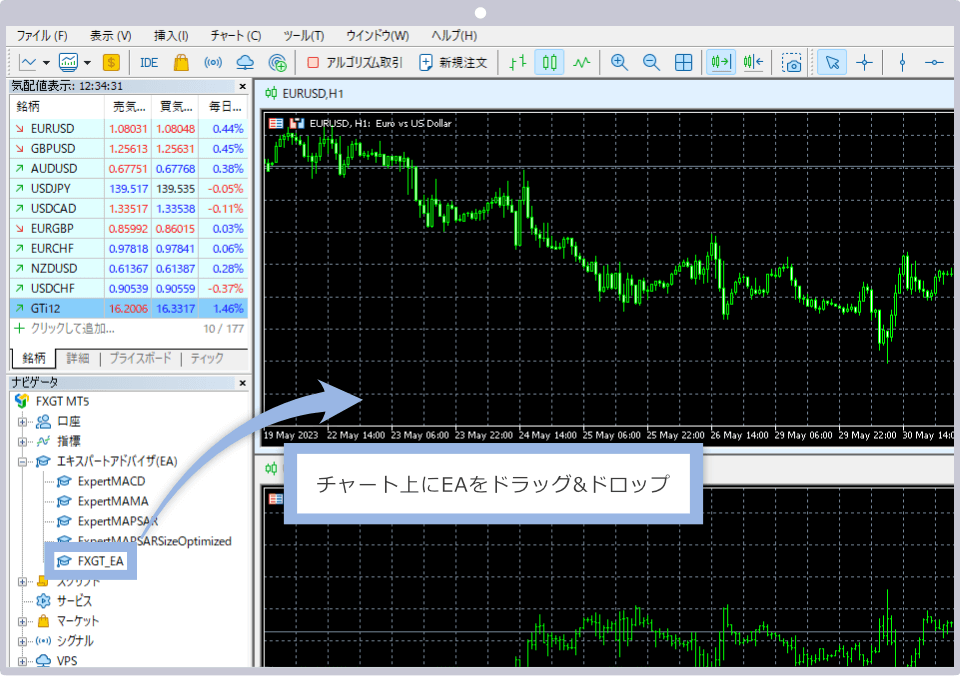
Task: Close the 気配値表示 market watch panel
Action: [x=242, y=86]
